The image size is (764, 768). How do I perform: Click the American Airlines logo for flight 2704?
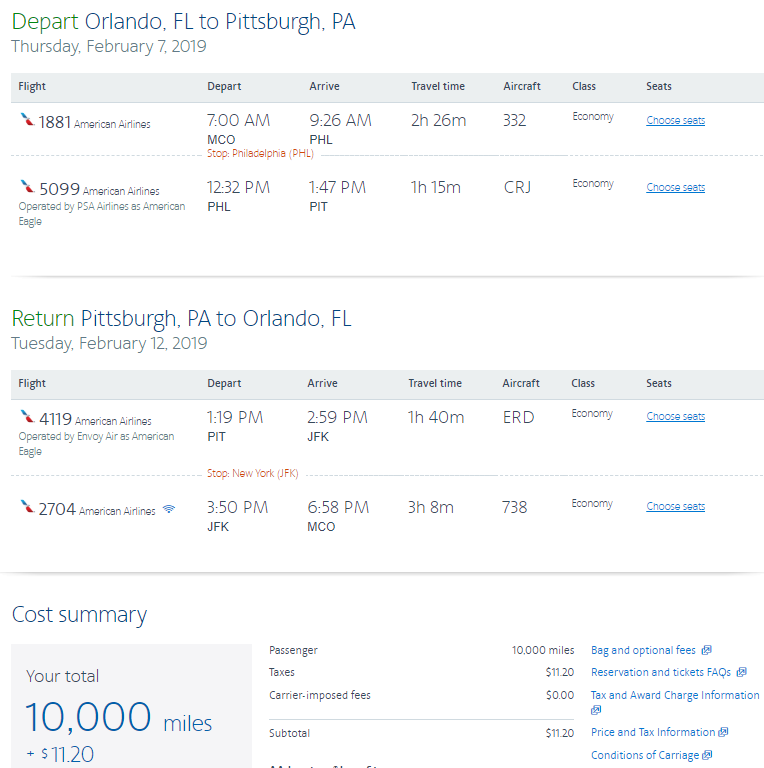27,507
